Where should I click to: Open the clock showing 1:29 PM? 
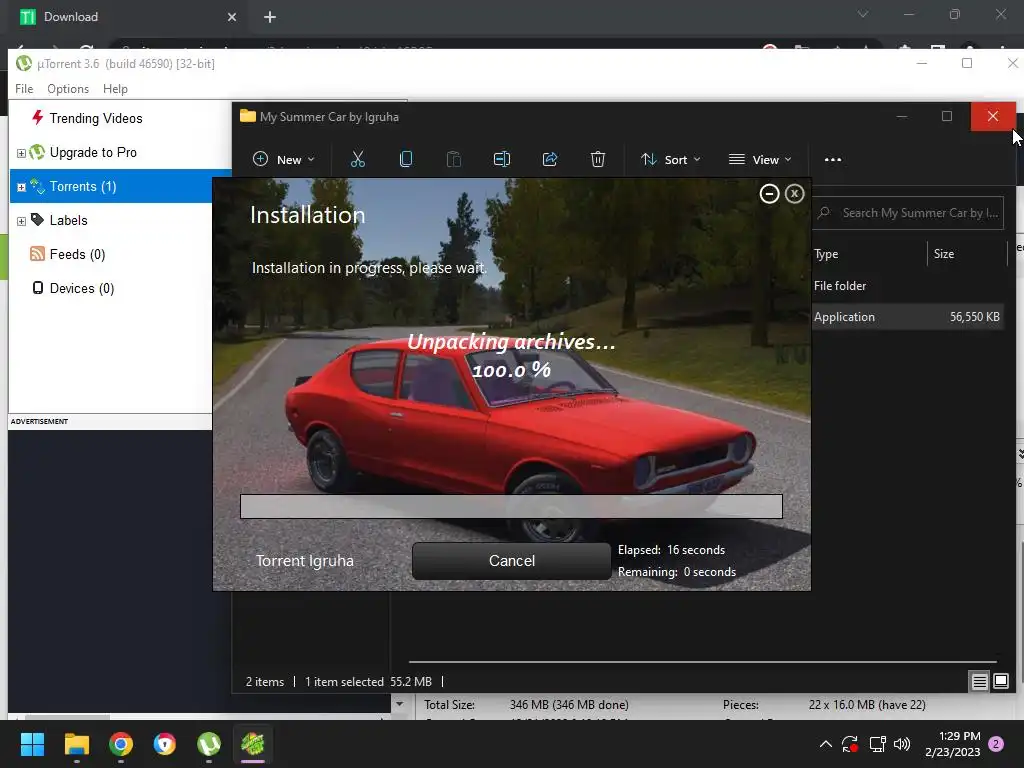(953, 744)
